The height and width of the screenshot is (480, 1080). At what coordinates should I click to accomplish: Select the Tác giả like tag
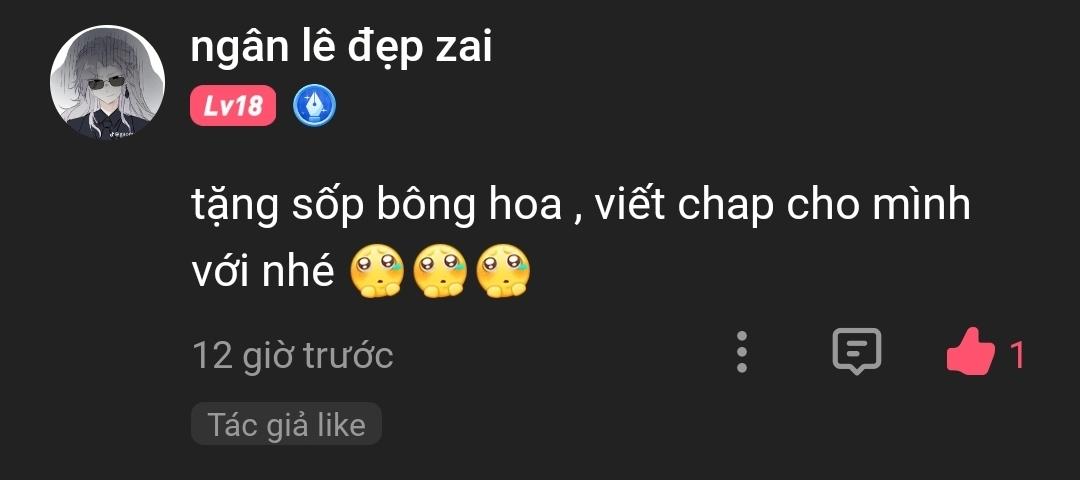(x=286, y=424)
